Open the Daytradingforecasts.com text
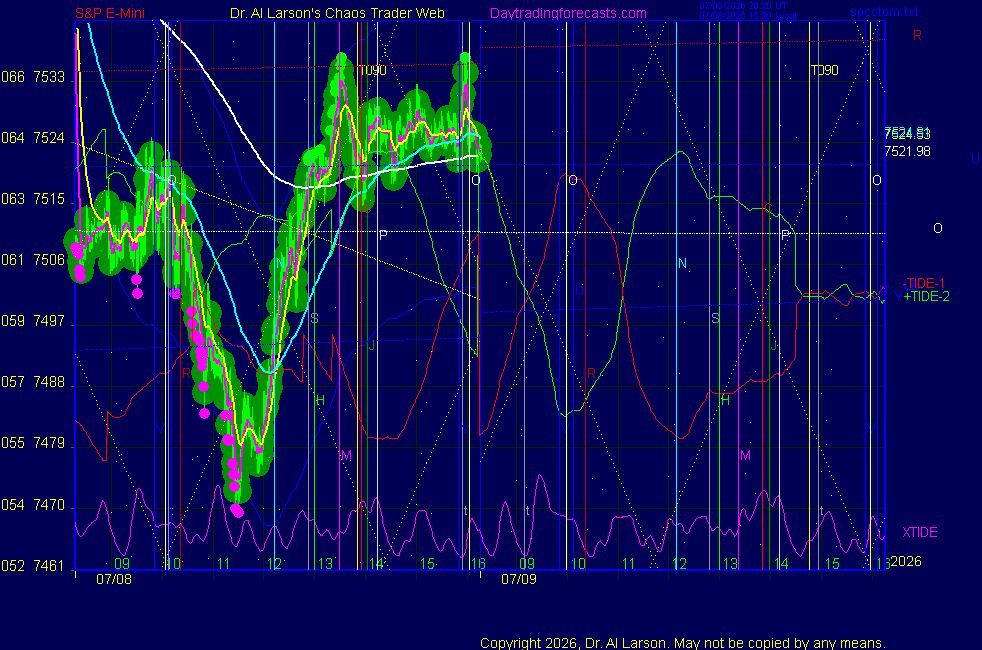 click(x=568, y=13)
